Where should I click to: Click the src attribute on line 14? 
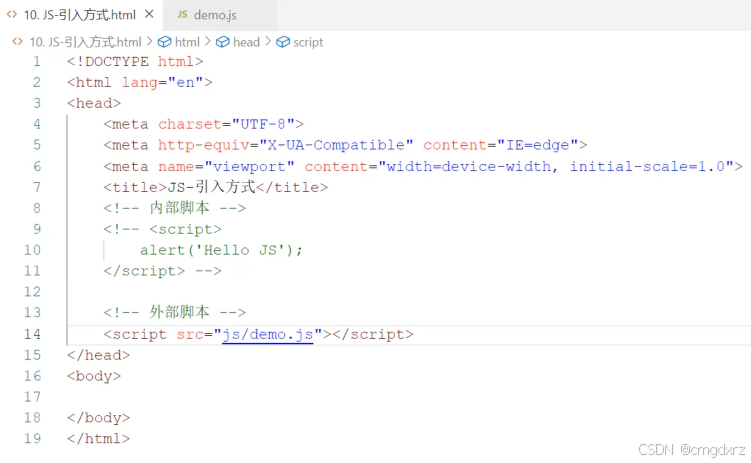pyautogui.click(x=190, y=334)
